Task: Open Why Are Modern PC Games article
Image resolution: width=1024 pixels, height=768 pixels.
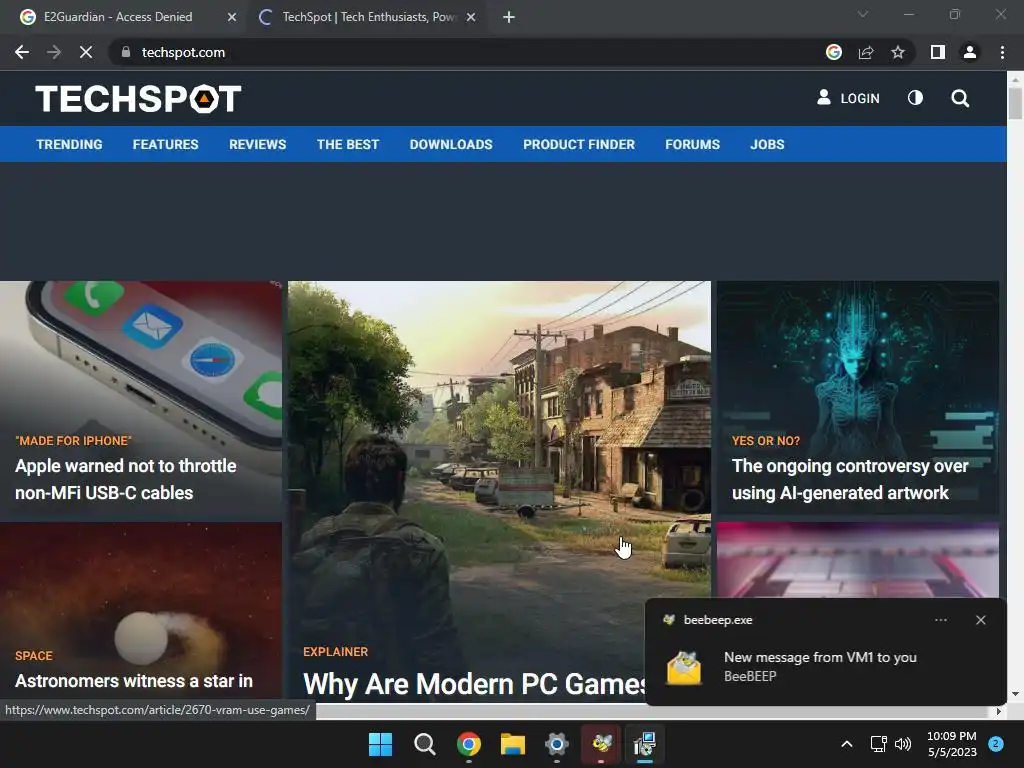Action: point(474,684)
